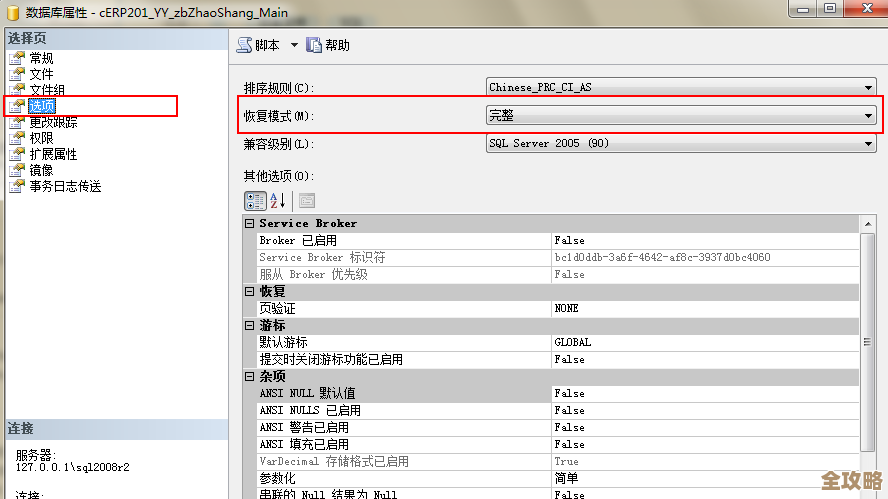
Task: Open the 事务日志传送 page
Action: [65, 186]
